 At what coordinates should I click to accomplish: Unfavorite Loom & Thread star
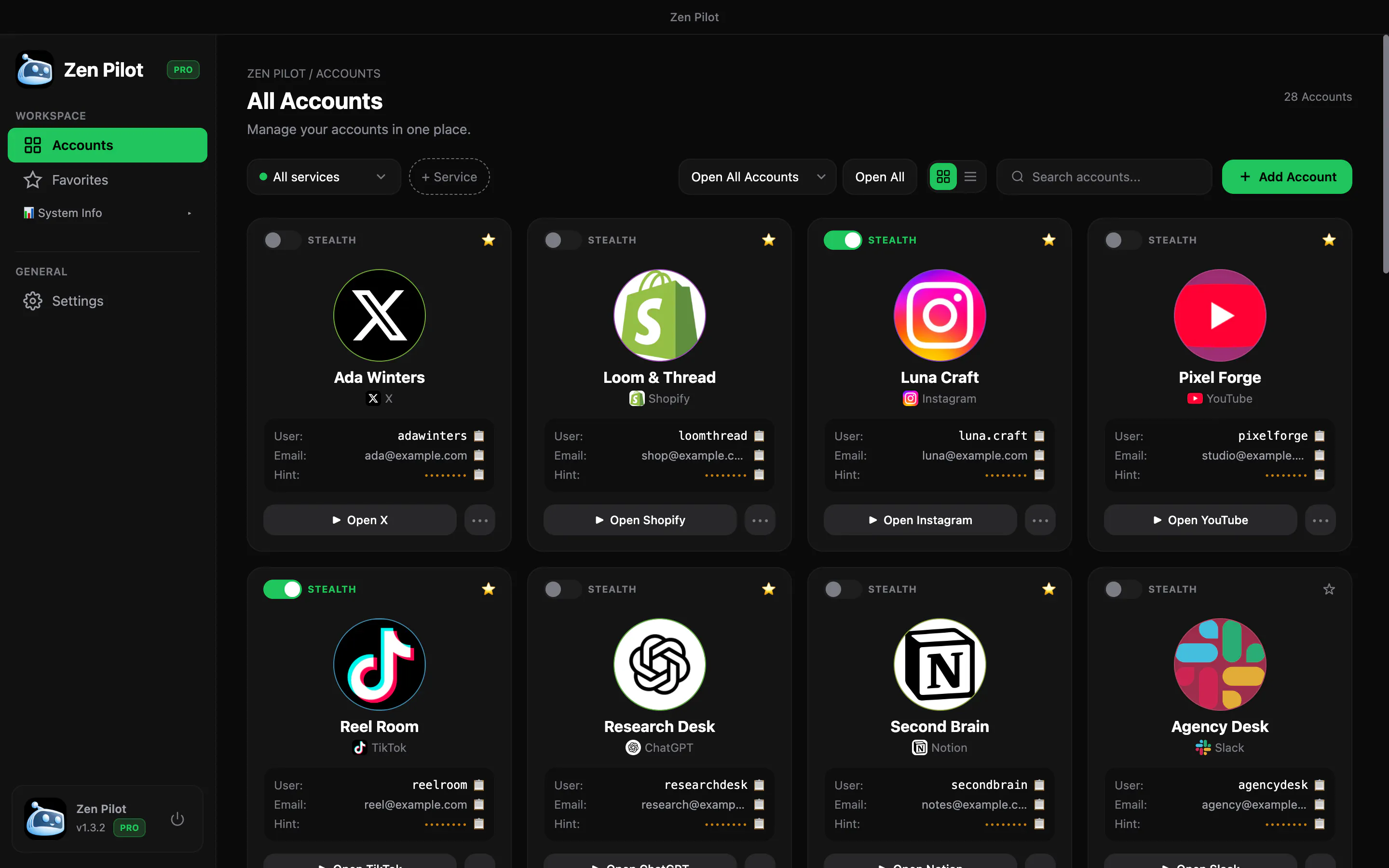769,240
